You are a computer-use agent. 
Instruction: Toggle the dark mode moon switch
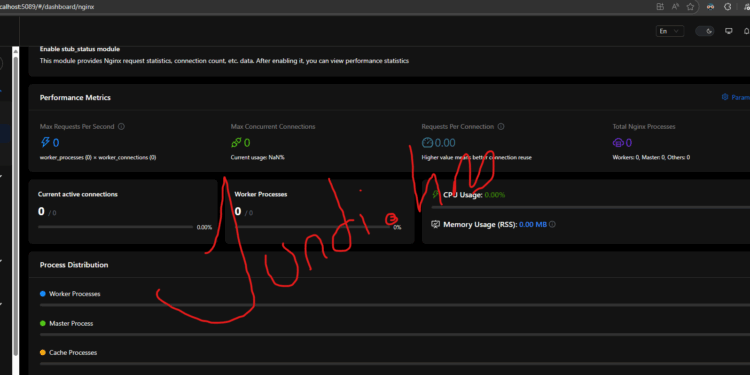tap(705, 31)
